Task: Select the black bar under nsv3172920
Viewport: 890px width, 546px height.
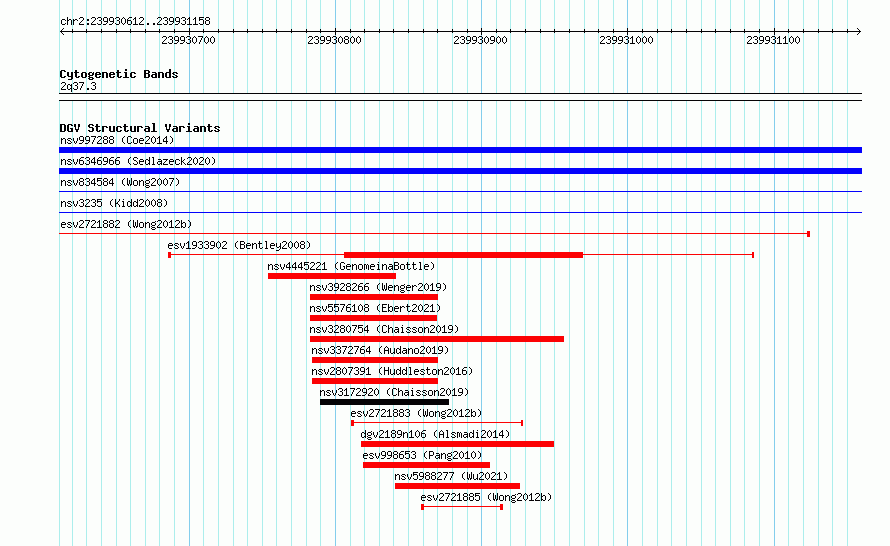Action: (384, 402)
